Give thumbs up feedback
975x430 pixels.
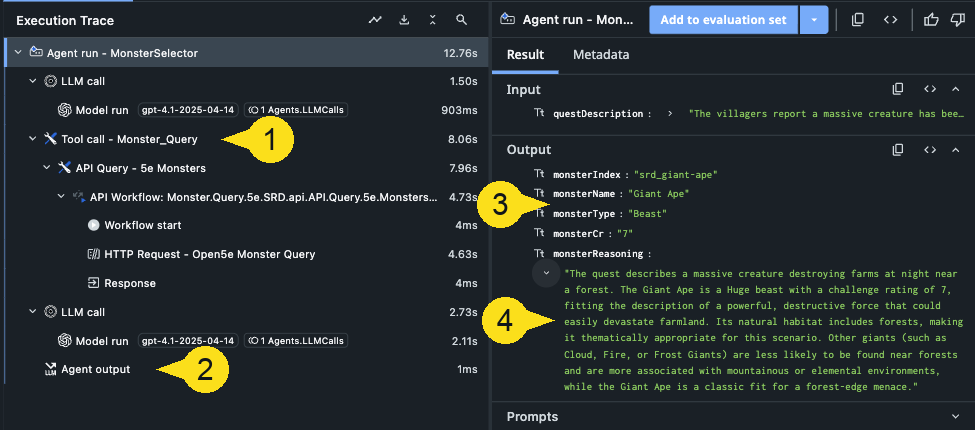click(x=931, y=20)
